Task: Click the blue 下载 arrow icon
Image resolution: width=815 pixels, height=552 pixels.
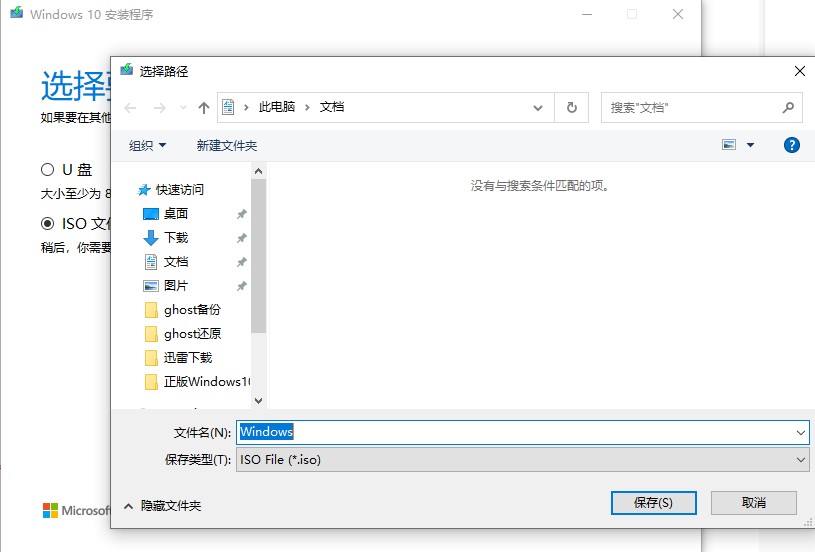Action: [x=151, y=238]
